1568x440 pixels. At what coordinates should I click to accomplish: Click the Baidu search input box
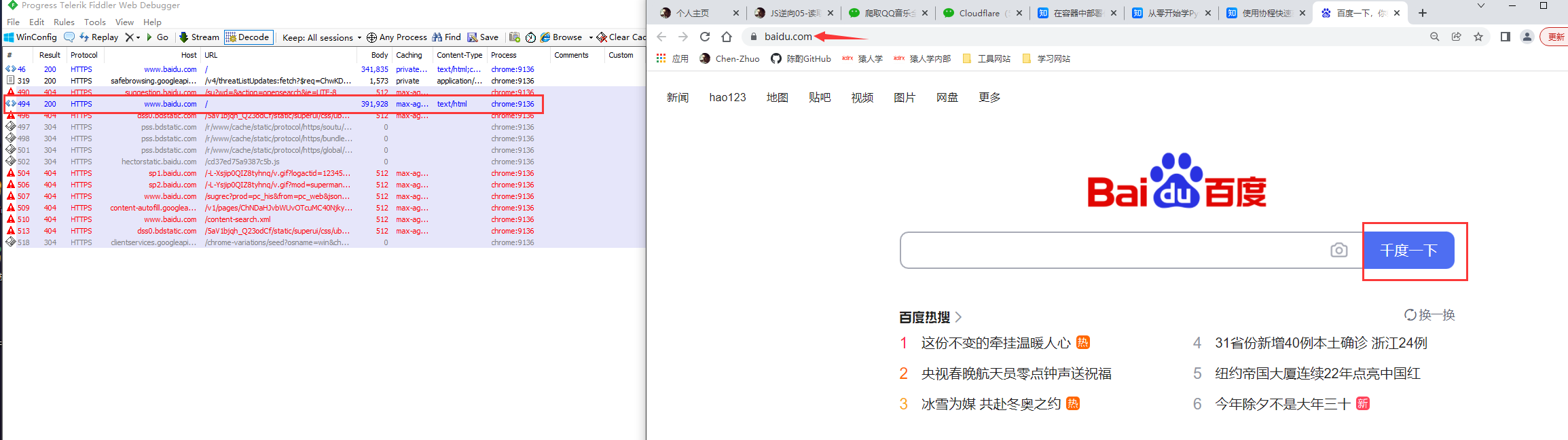click(1114, 251)
